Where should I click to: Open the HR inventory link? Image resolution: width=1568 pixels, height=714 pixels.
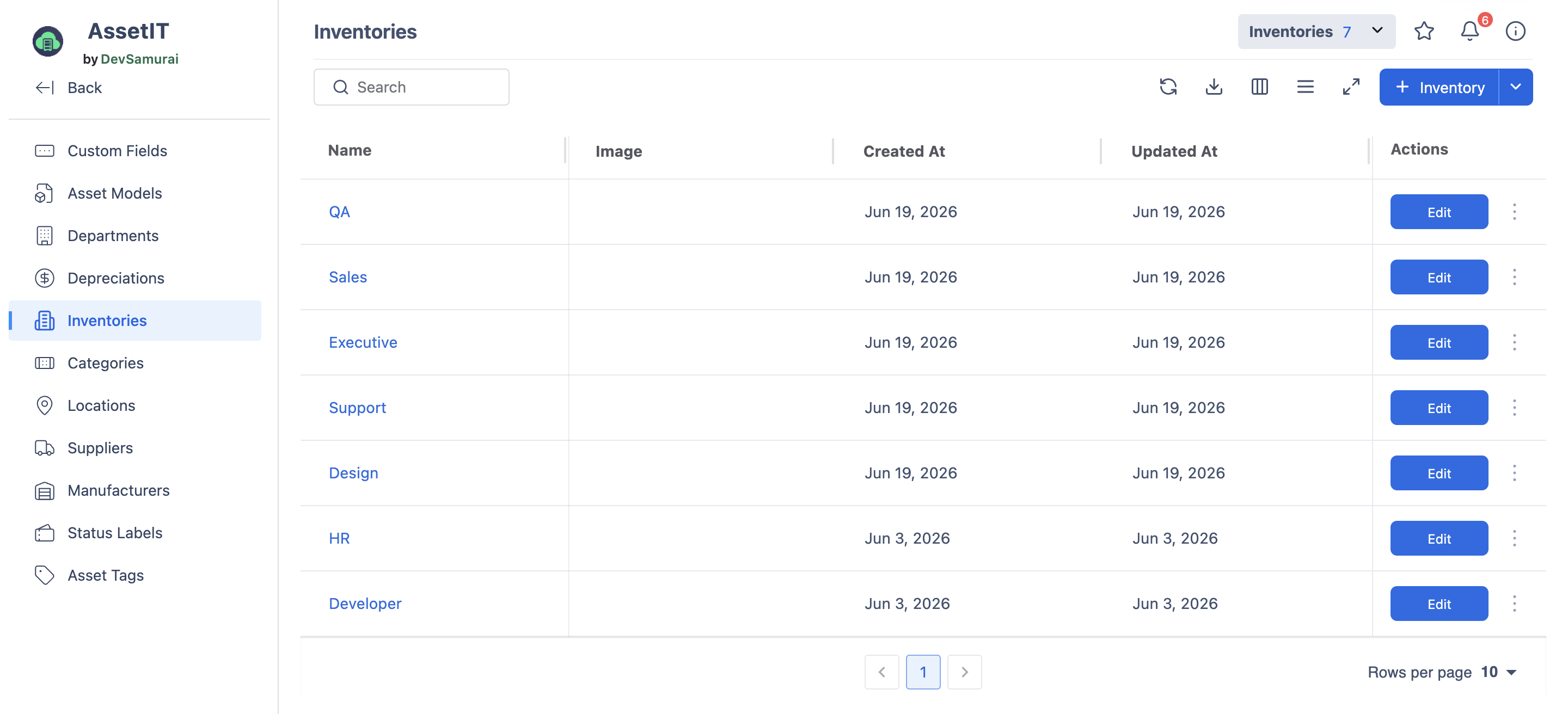coord(339,538)
